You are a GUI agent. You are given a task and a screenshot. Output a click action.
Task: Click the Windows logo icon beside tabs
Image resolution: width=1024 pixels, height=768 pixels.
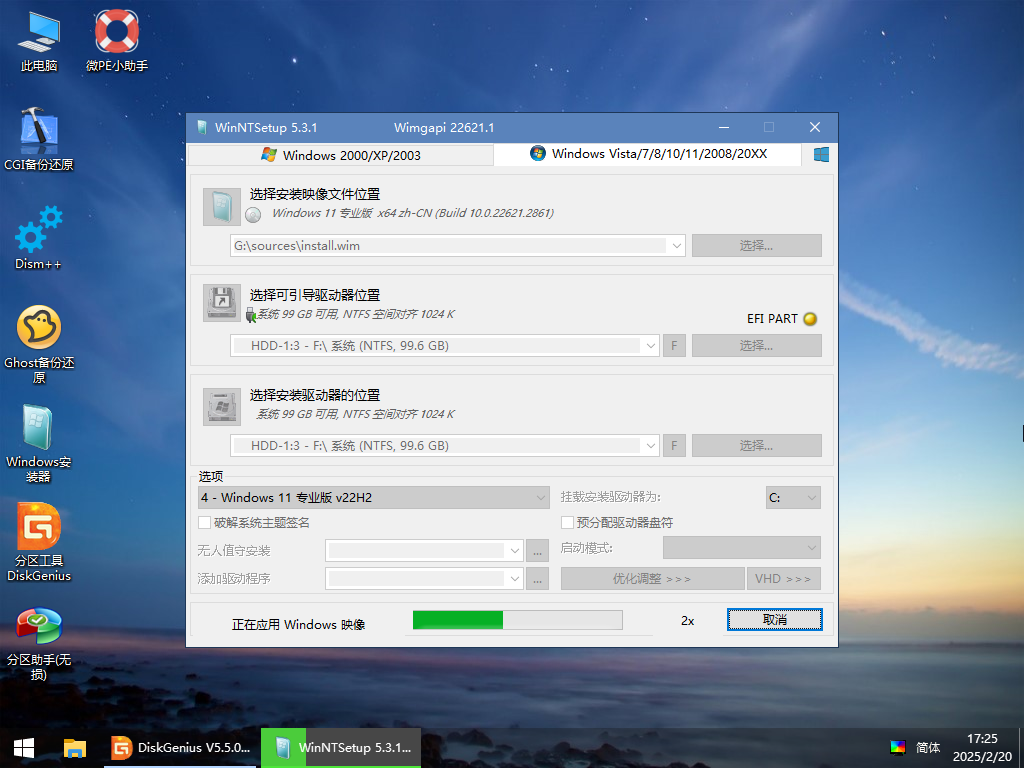821,154
